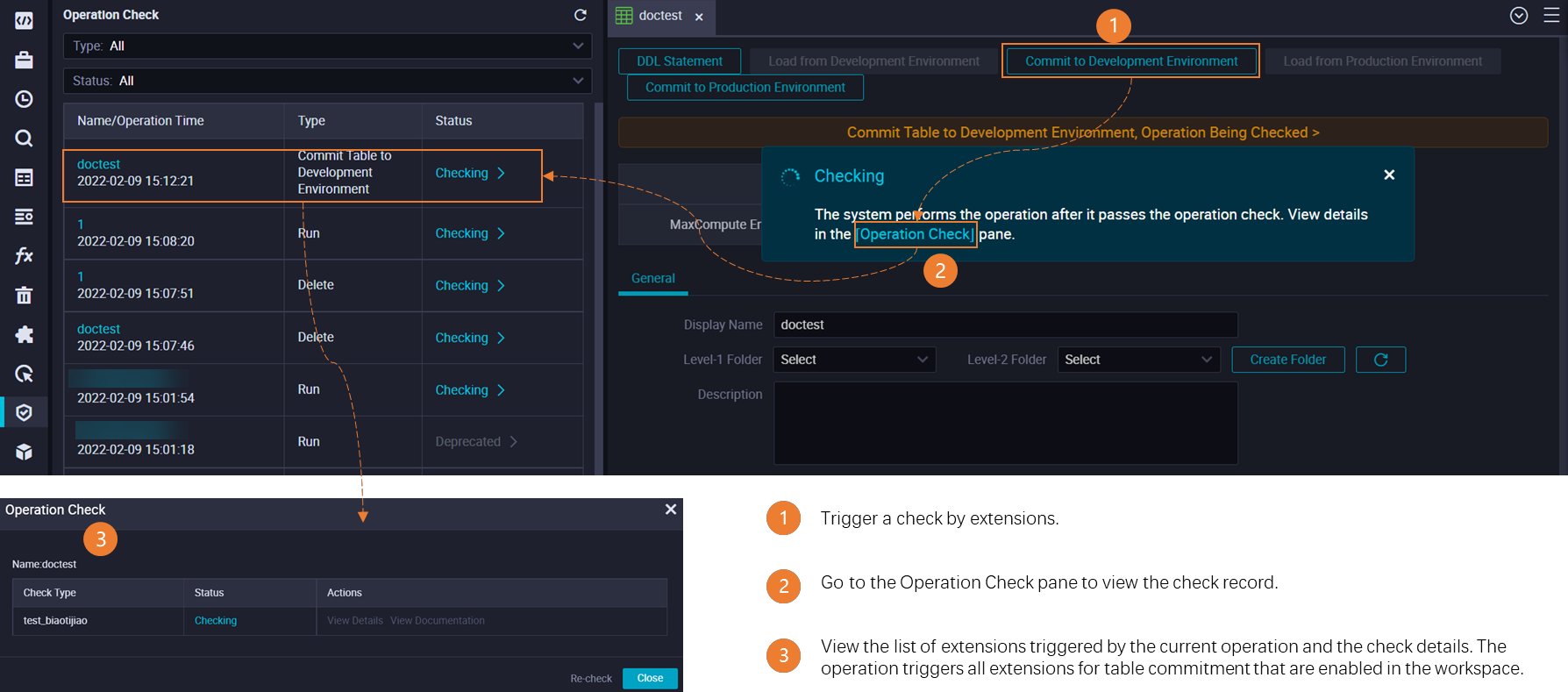Click the table grid icon on doctest tab
This screenshot has width=1568, height=692.
tap(624, 16)
